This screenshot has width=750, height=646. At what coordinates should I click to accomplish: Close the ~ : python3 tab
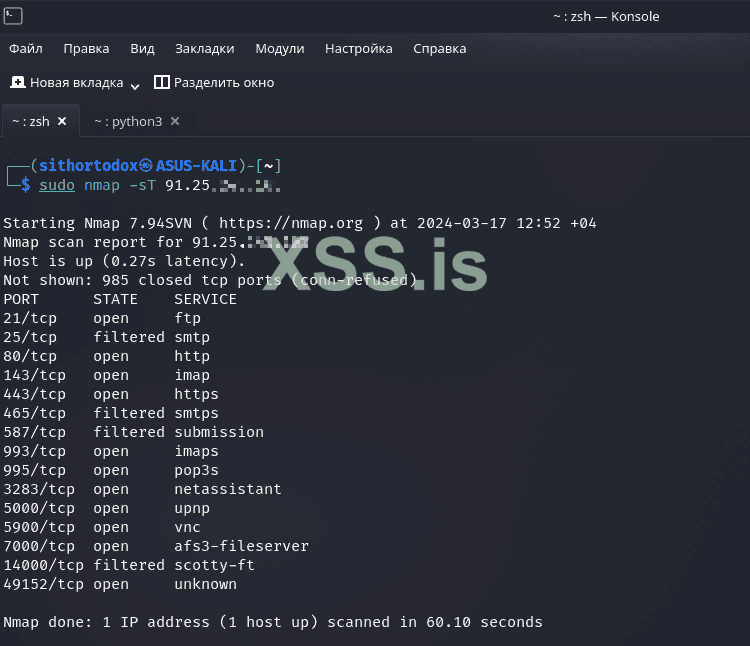point(175,121)
